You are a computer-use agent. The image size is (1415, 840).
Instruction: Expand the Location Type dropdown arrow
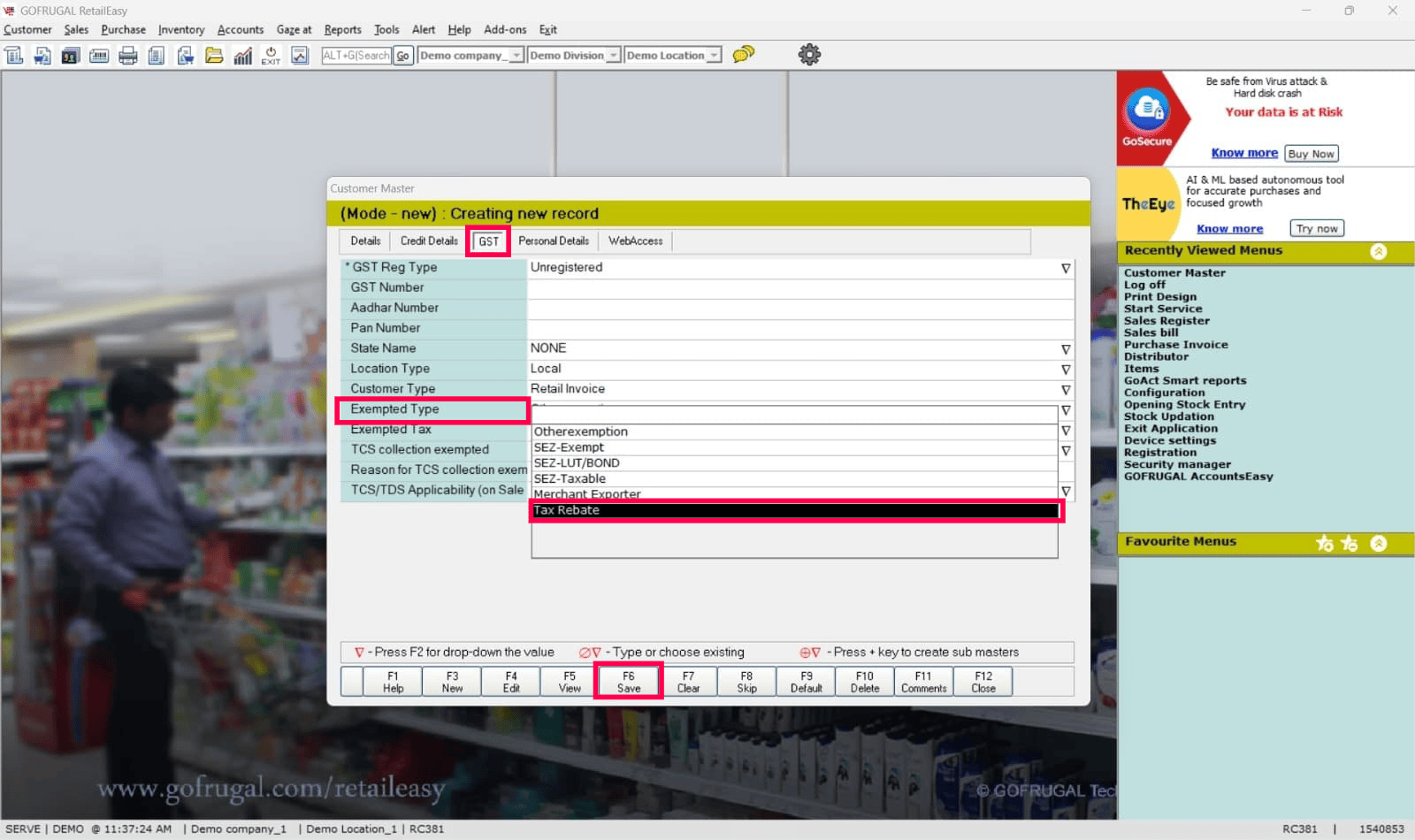pyautogui.click(x=1066, y=370)
